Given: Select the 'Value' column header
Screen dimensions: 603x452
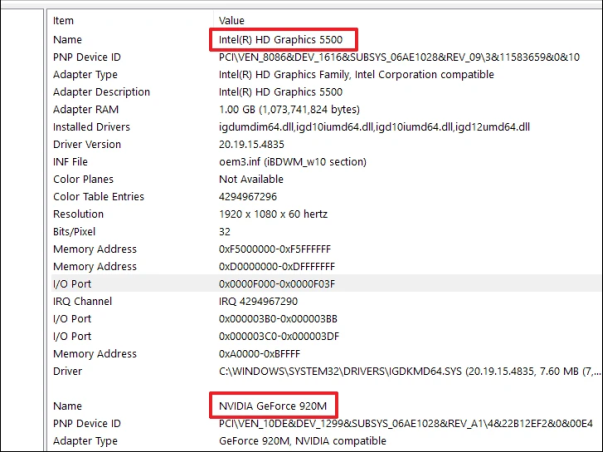Looking at the screenshot, I should (x=232, y=20).
